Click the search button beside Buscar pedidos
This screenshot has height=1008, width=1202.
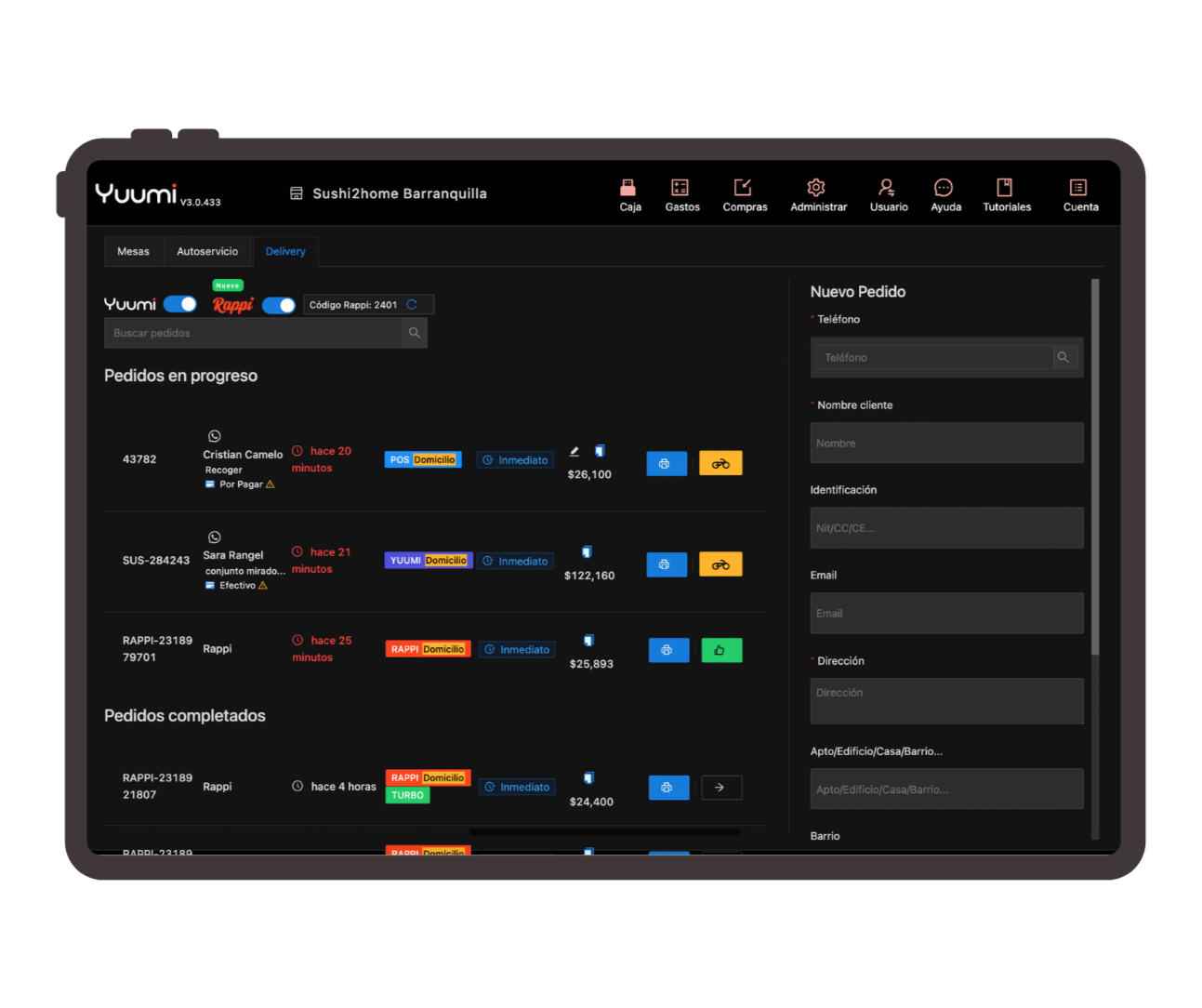tap(415, 333)
